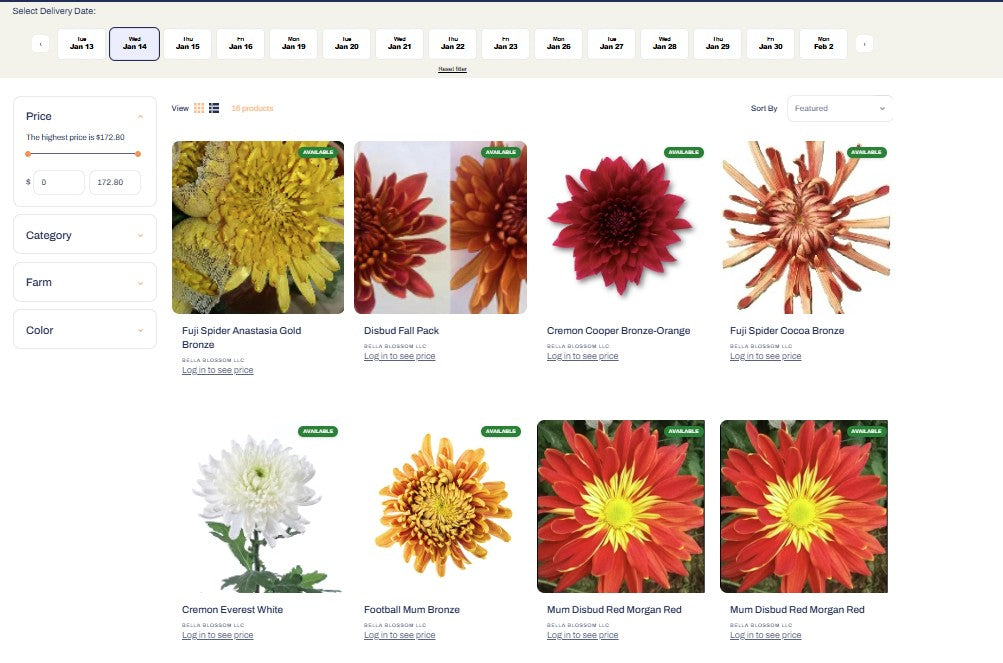Open Fuji Spider Anastasia Gold Bronze image
This screenshot has height=663, width=1003.
(x=258, y=228)
